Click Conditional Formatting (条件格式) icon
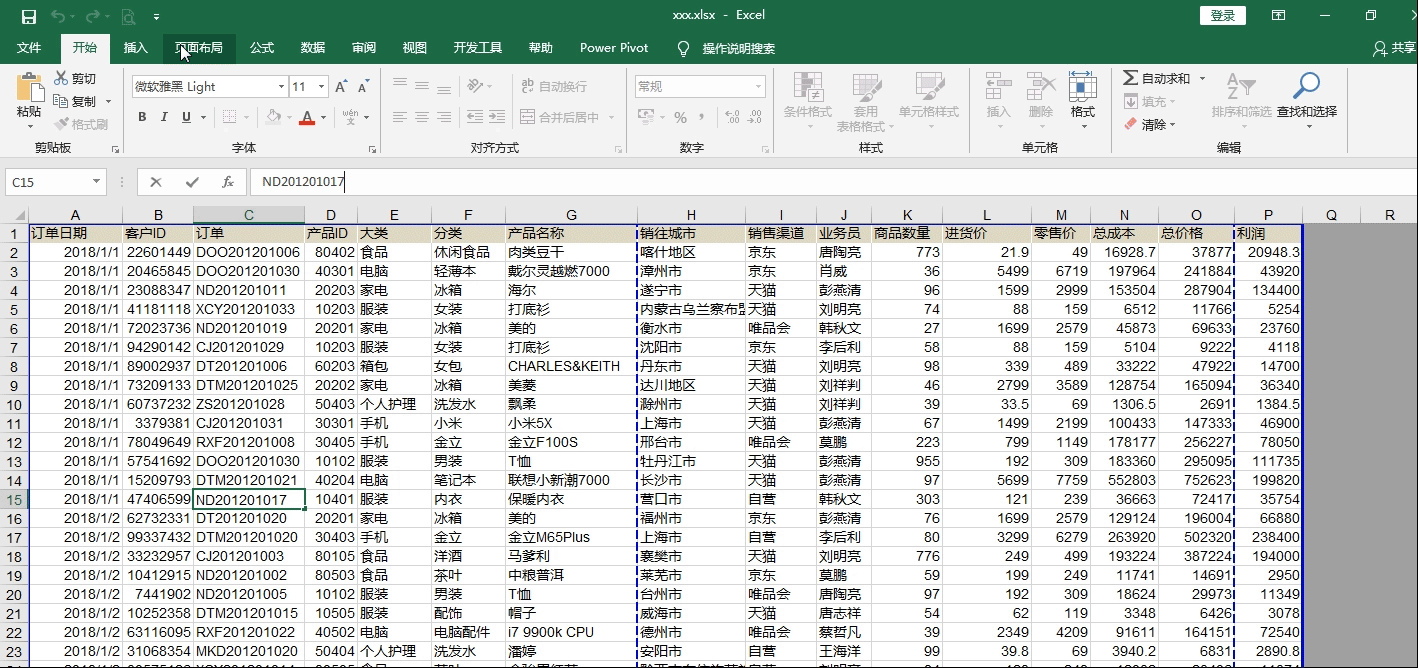This screenshot has height=668, width=1418. (x=807, y=87)
